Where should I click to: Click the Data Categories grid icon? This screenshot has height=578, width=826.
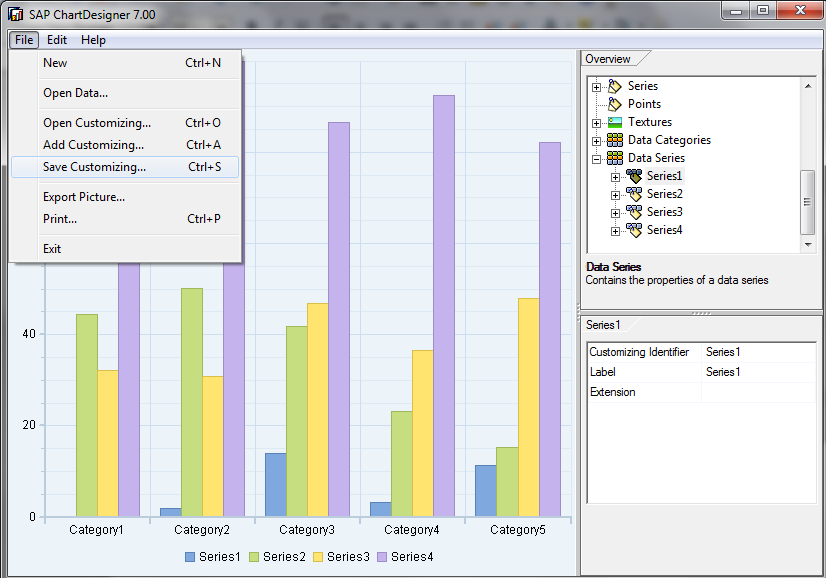(x=615, y=140)
